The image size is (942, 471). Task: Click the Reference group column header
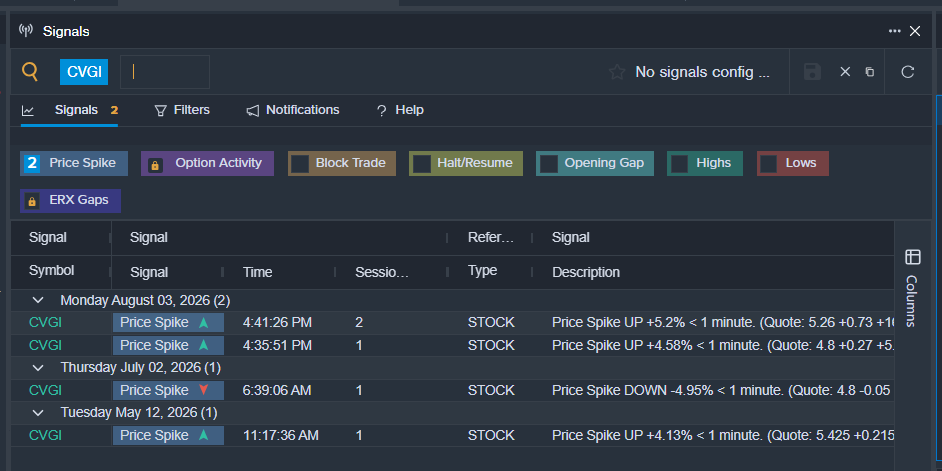[491, 237]
